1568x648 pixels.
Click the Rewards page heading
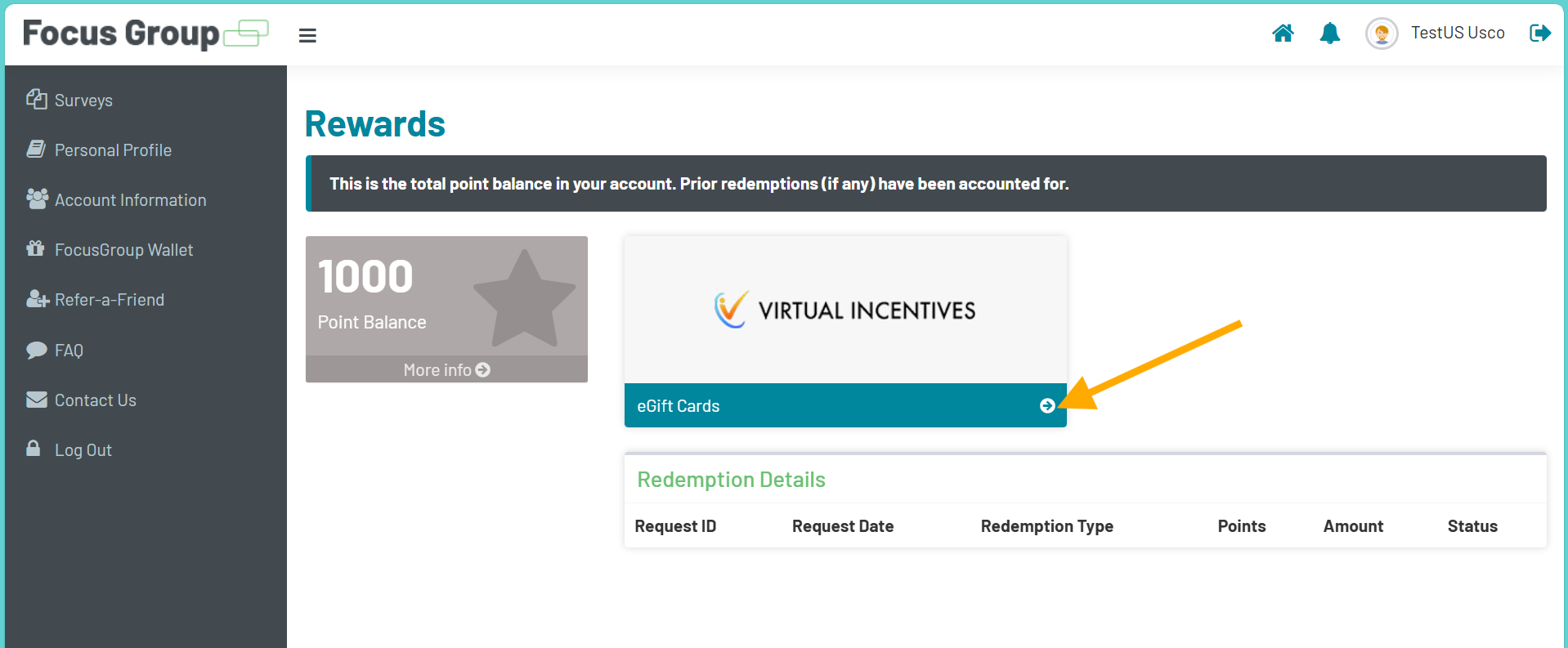click(375, 124)
